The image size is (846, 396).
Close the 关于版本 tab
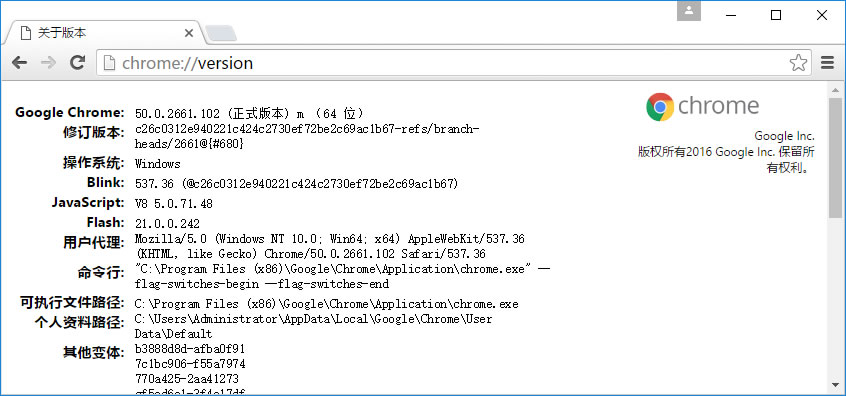coord(189,33)
